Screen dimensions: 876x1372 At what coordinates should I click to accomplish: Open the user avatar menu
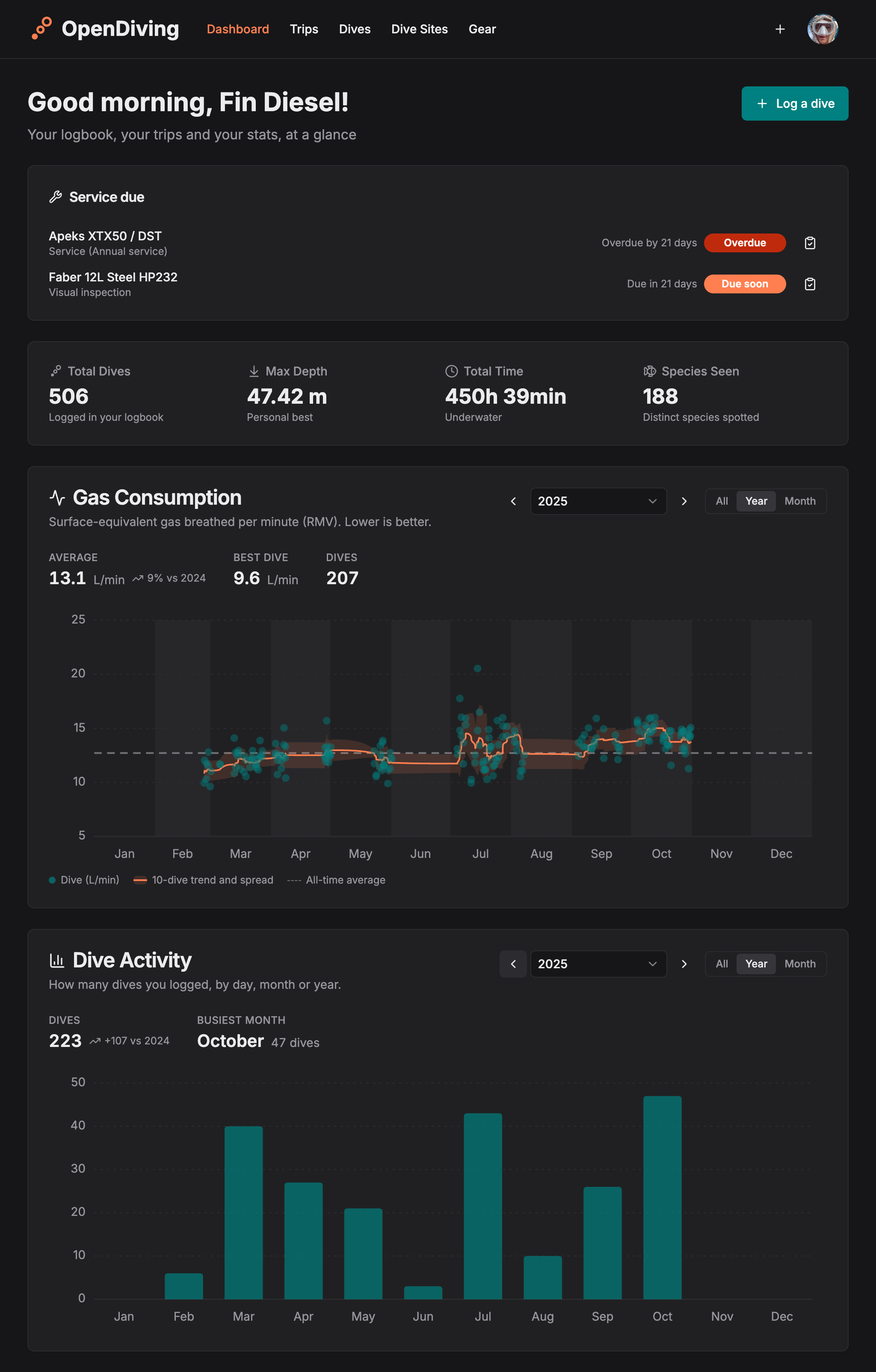[x=823, y=29]
